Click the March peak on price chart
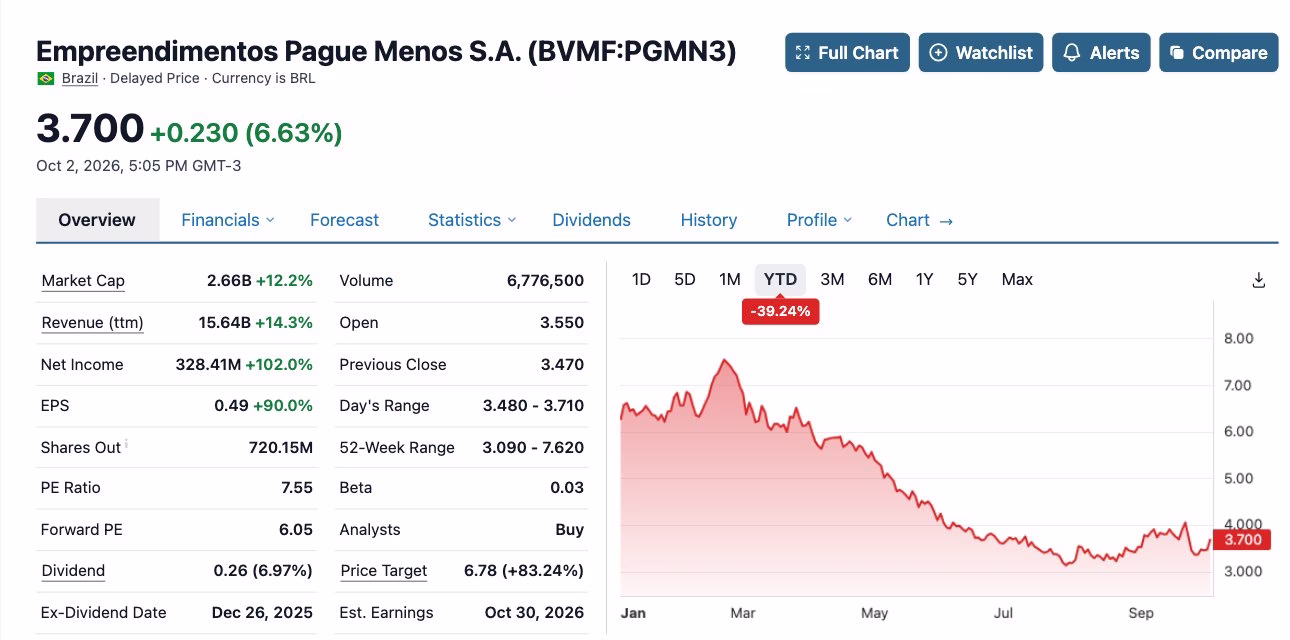This screenshot has width=1290, height=640. (723, 361)
